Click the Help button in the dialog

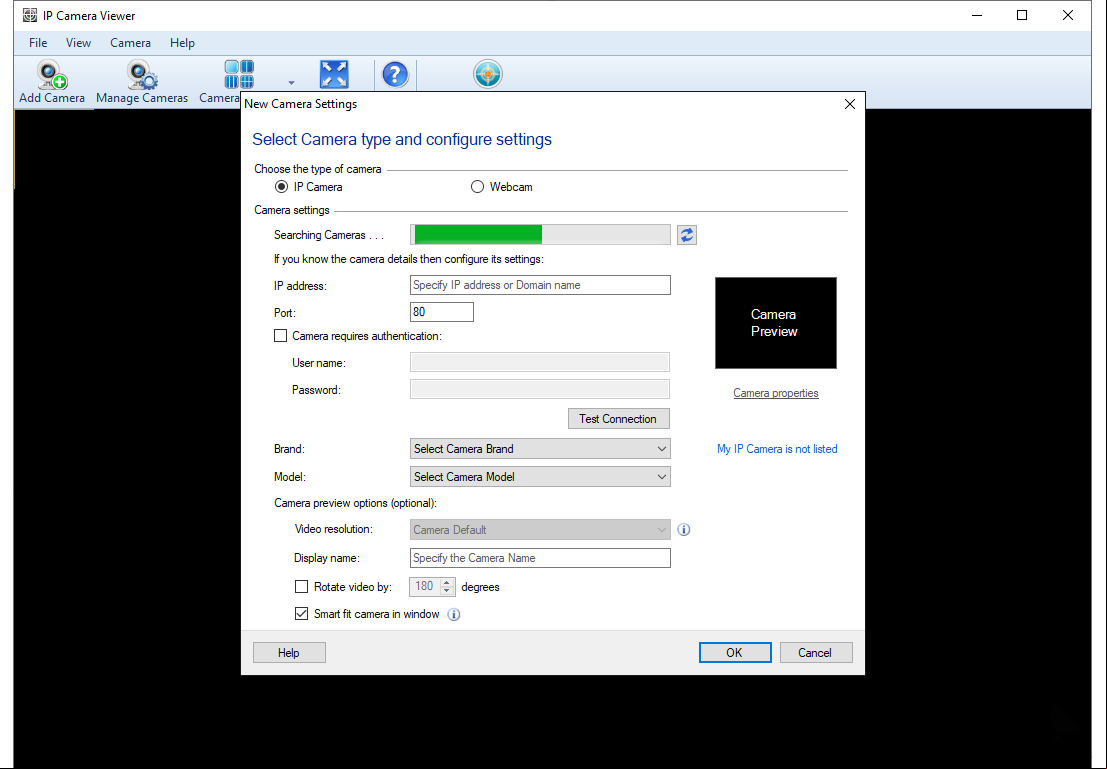click(289, 652)
